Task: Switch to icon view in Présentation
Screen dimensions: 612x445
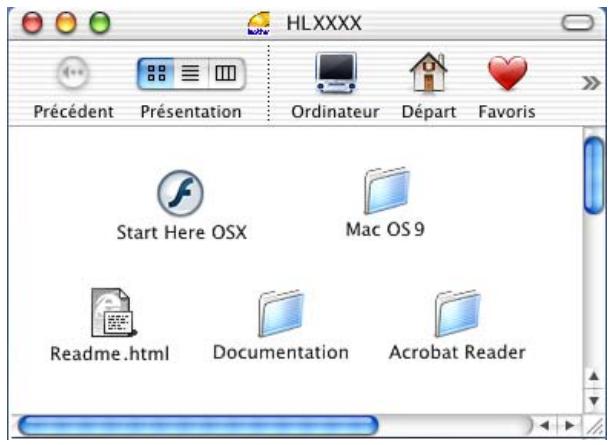Action: pos(157,73)
